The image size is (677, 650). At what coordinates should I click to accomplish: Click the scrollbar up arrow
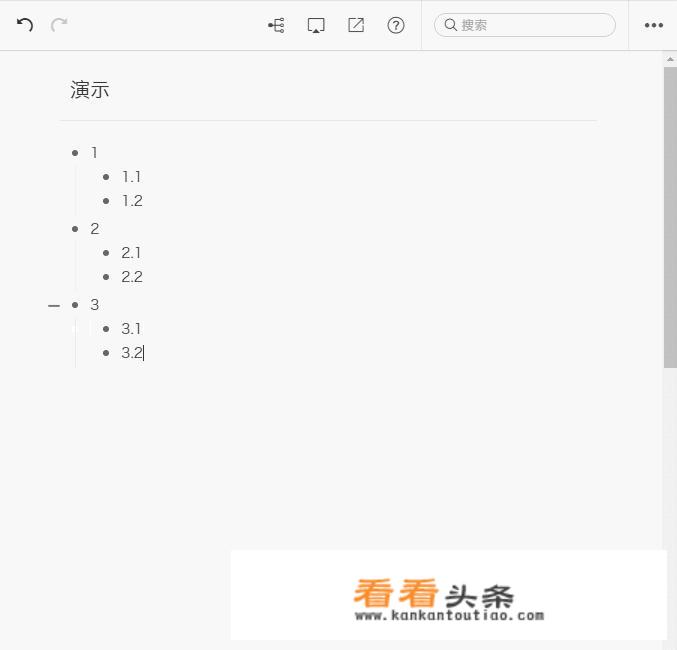point(670,59)
